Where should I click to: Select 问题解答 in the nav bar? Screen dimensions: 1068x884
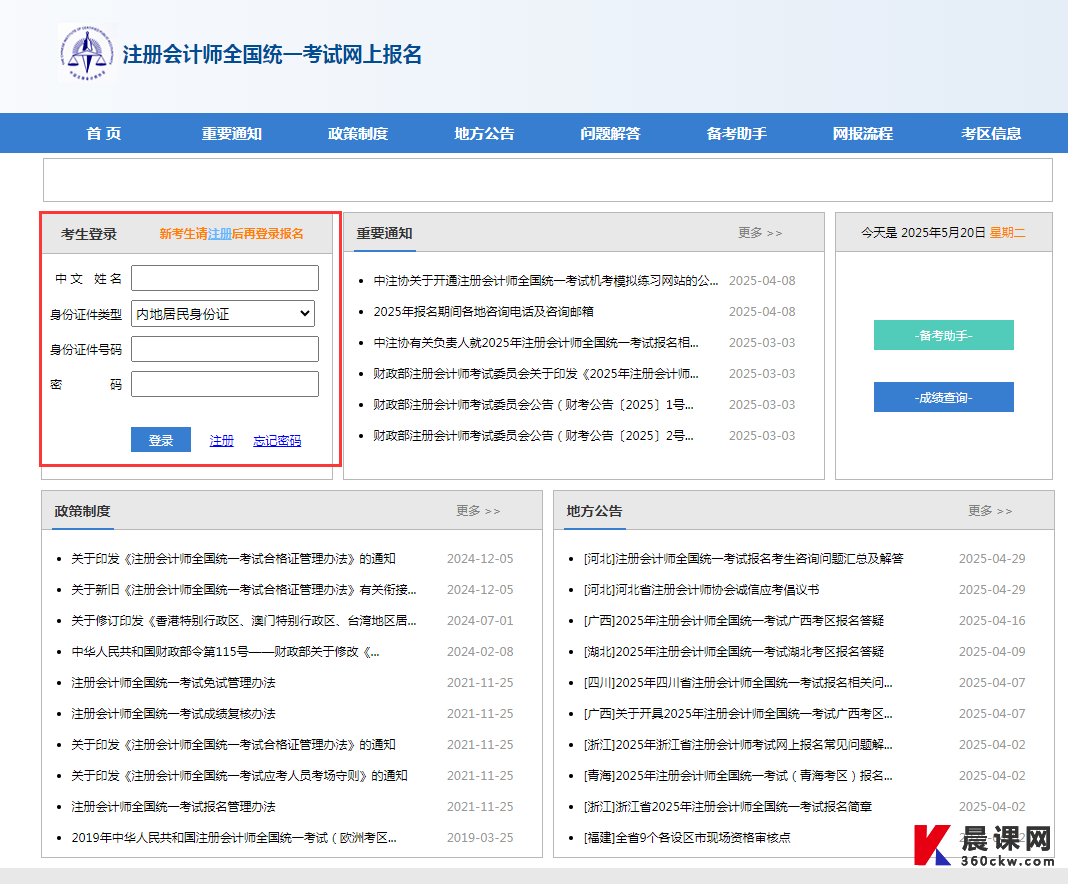coord(610,133)
